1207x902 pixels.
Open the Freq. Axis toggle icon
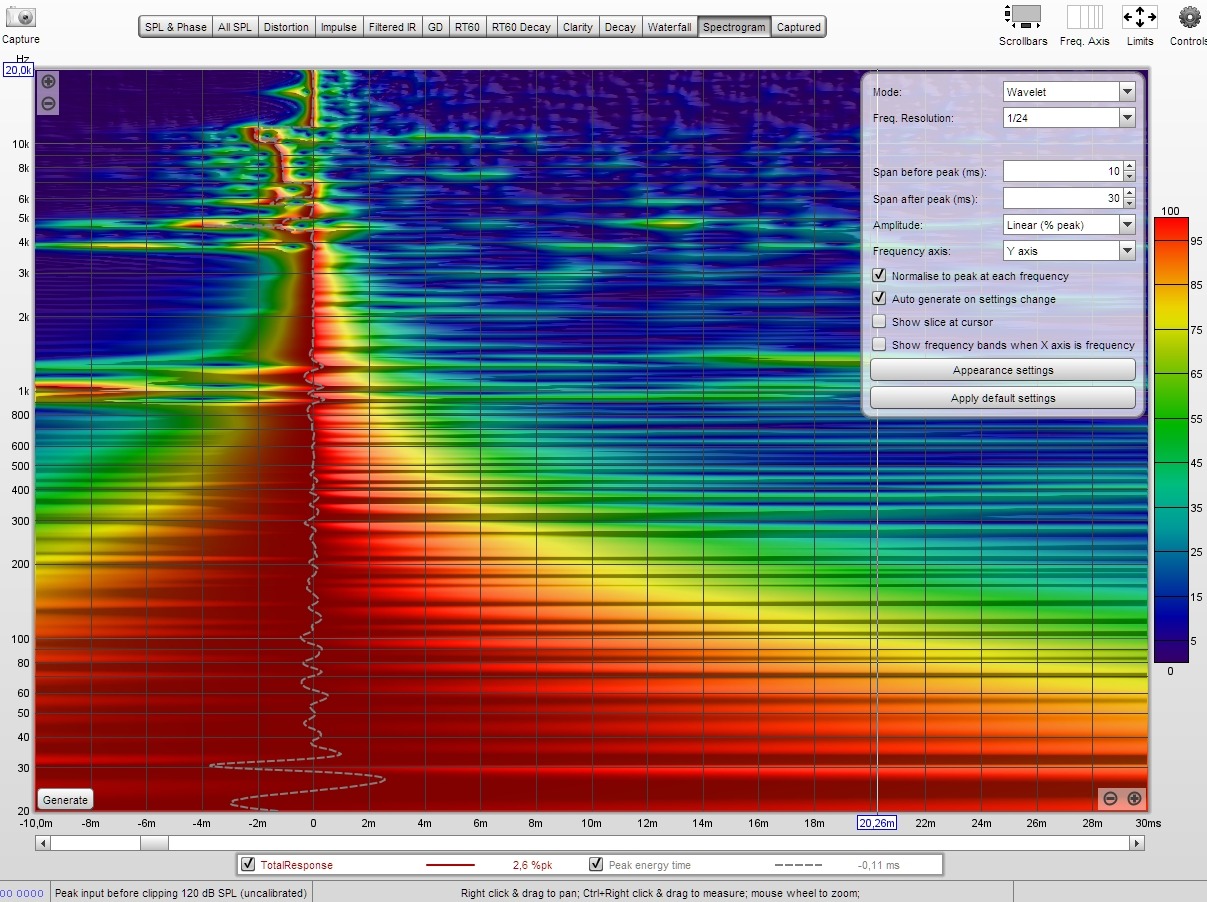click(x=1085, y=17)
